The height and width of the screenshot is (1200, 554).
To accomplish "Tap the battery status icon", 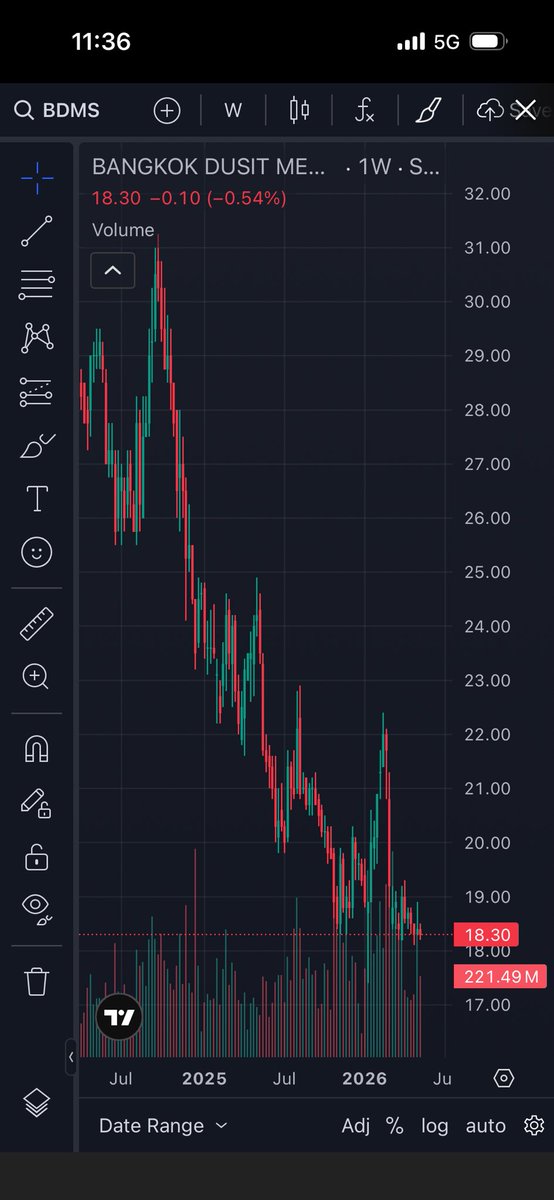I will click(489, 42).
